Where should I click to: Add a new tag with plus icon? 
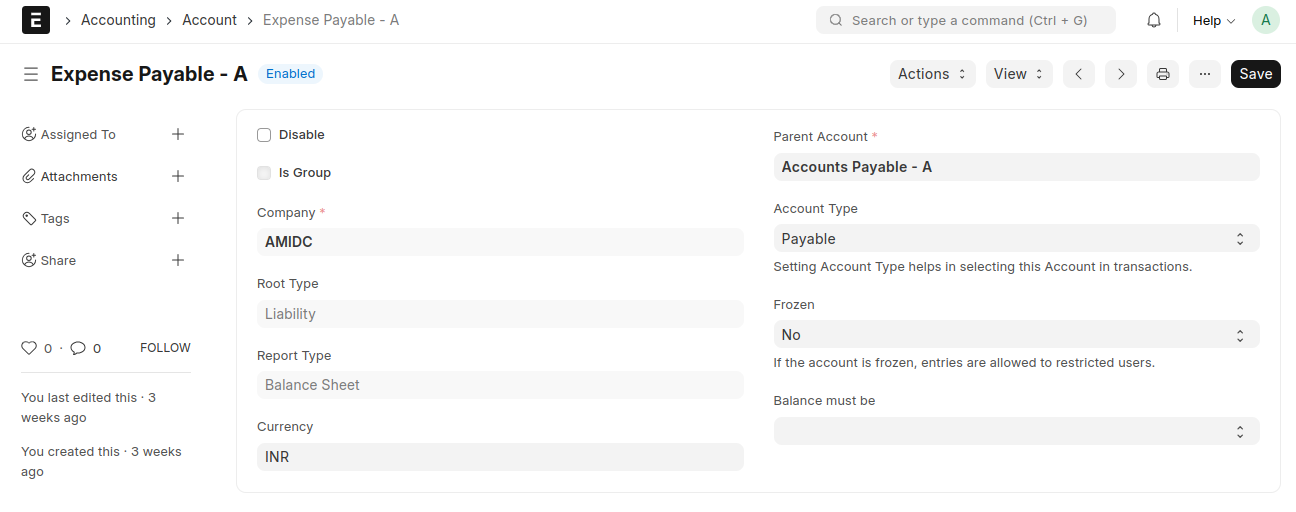coord(178,218)
